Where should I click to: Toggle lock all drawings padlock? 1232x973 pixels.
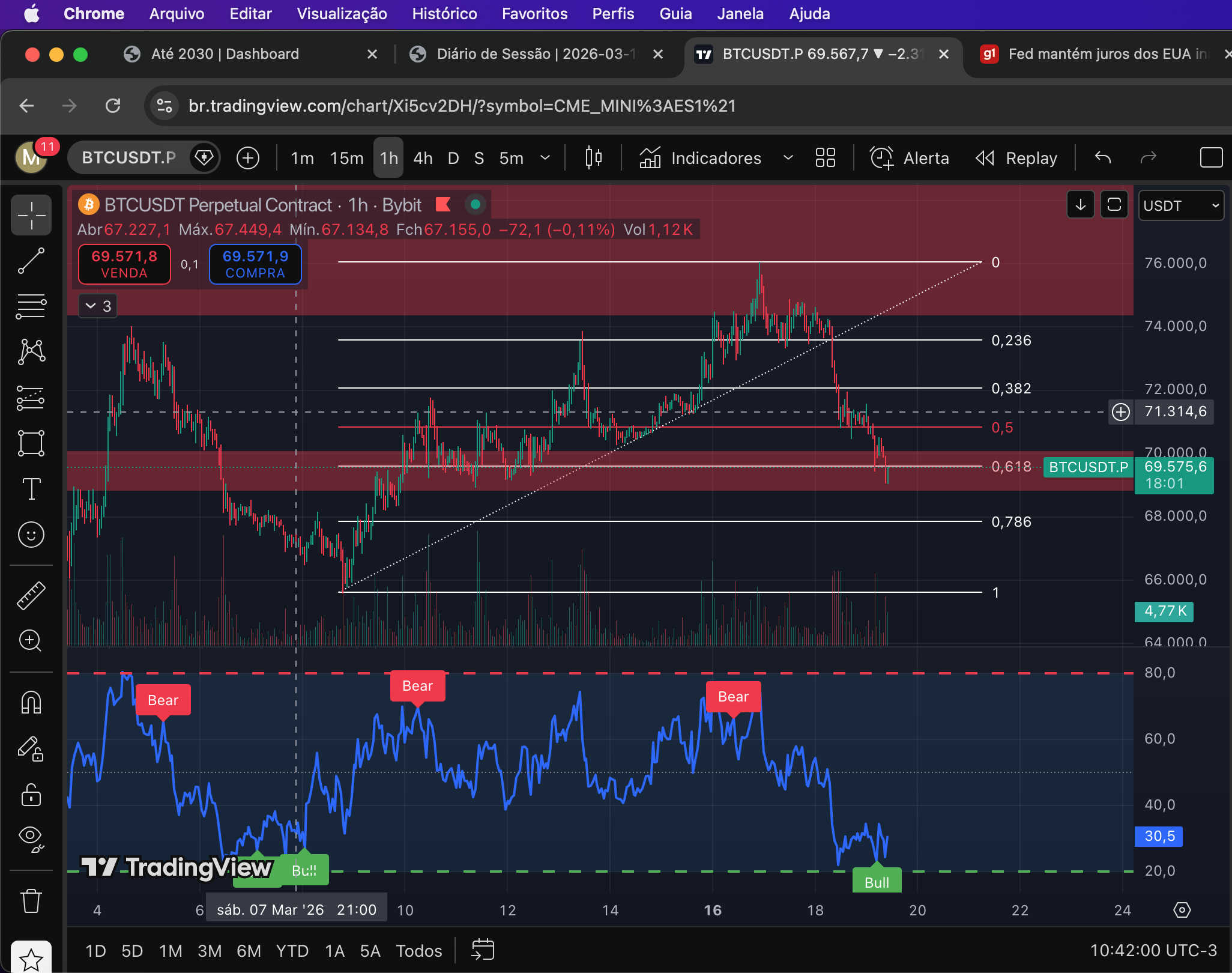(31, 795)
